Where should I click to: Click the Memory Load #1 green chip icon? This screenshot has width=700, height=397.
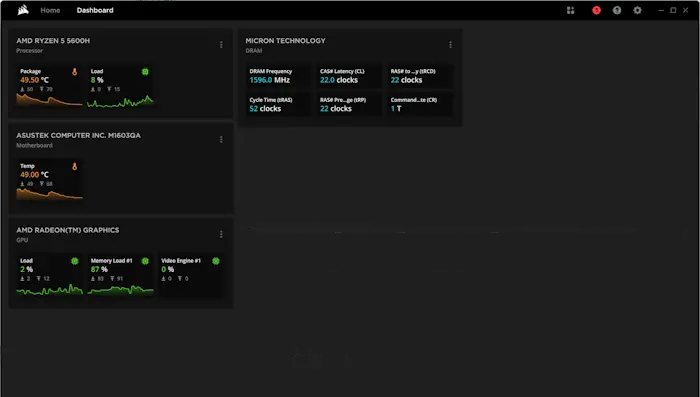tap(145, 261)
